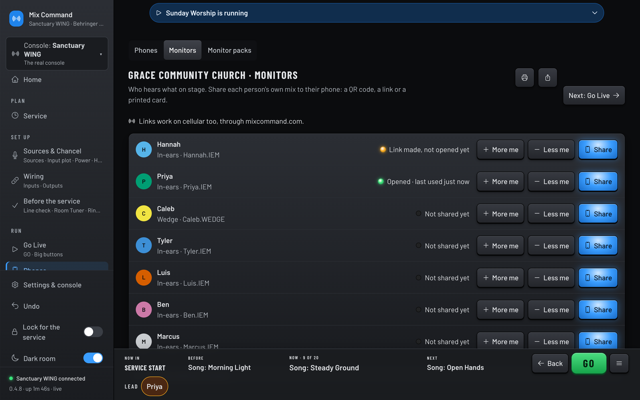
Task: Click More me for Tyler
Action: click(500, 245)
